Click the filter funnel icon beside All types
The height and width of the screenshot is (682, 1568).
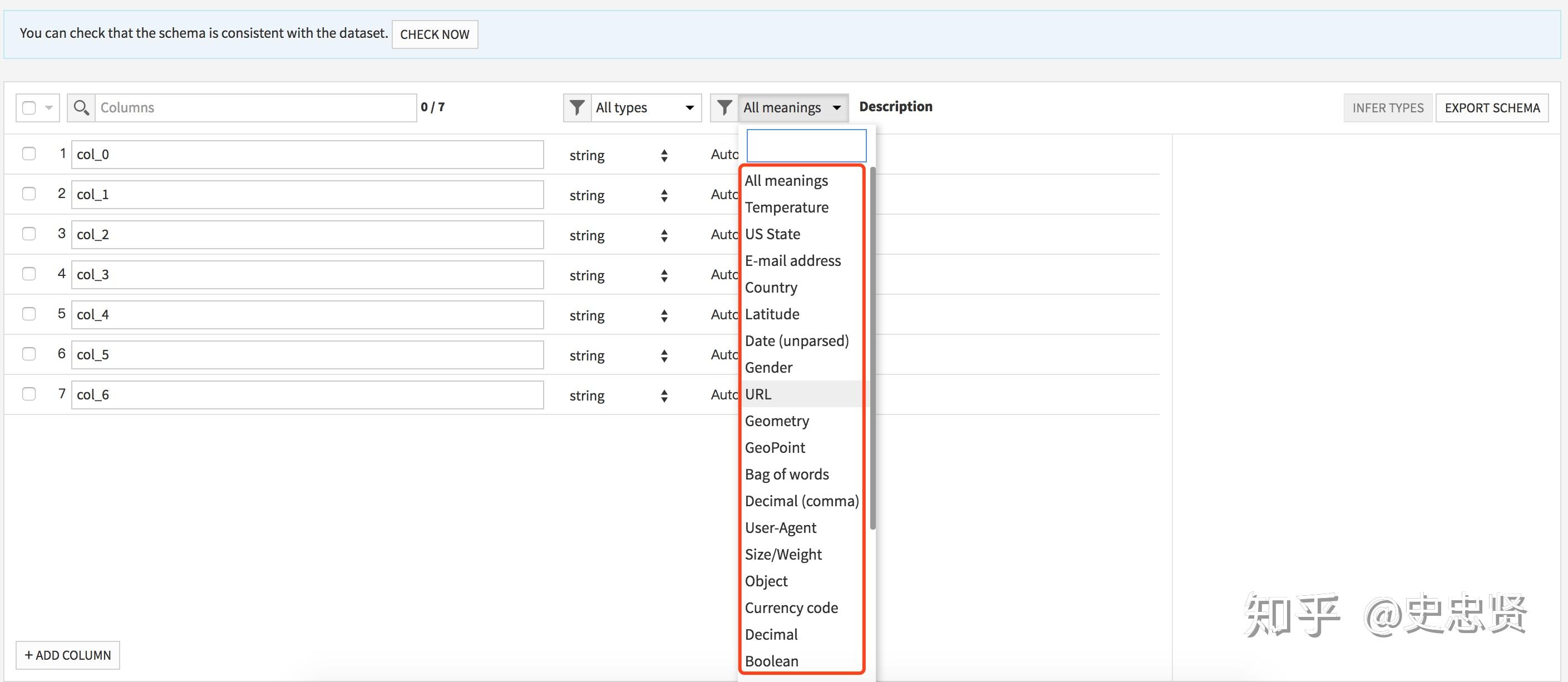[576, 108]
